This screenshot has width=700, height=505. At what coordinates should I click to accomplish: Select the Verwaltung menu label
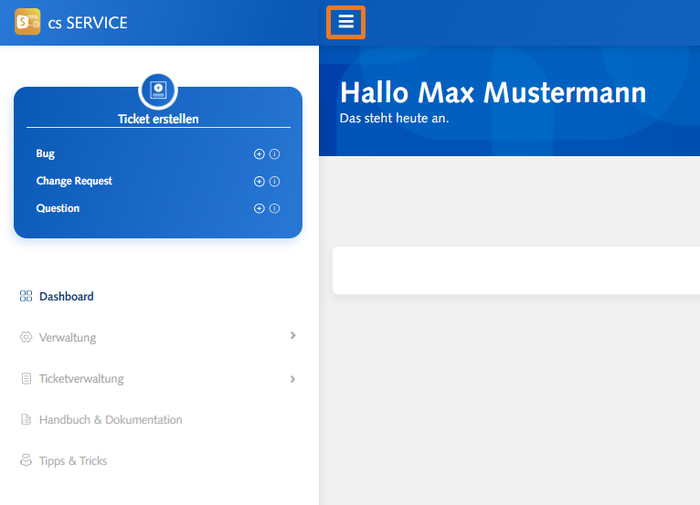(x=68, y=338)
